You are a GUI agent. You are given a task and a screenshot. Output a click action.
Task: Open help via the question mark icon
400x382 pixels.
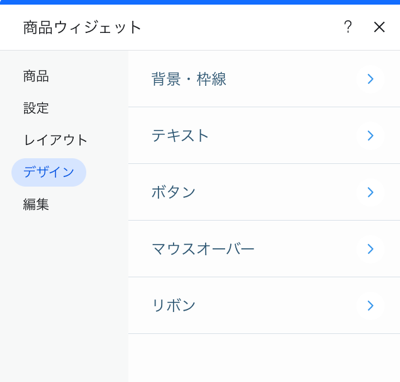point(348,27)
